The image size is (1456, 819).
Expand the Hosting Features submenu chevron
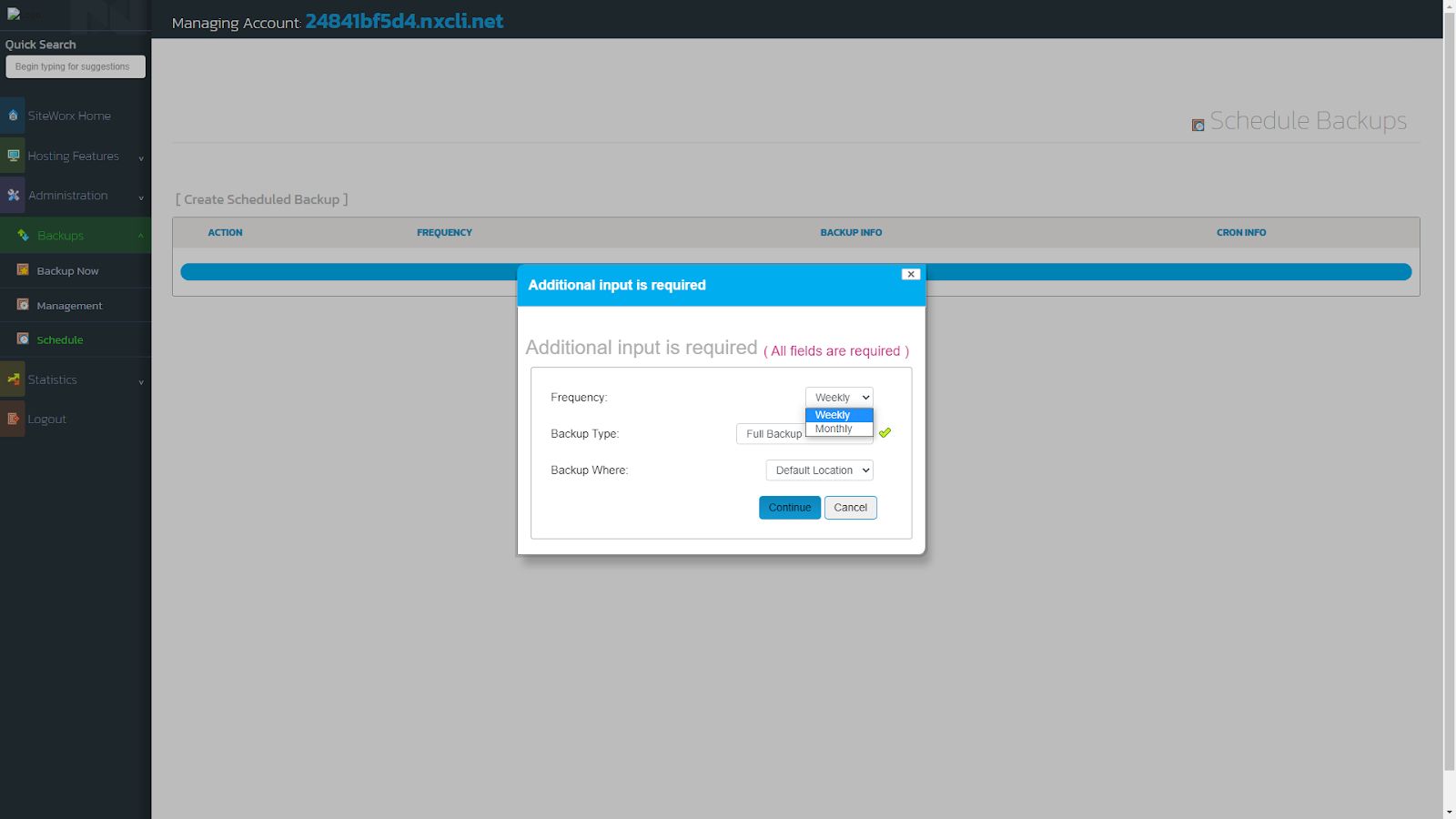click(x=140, y=158)
